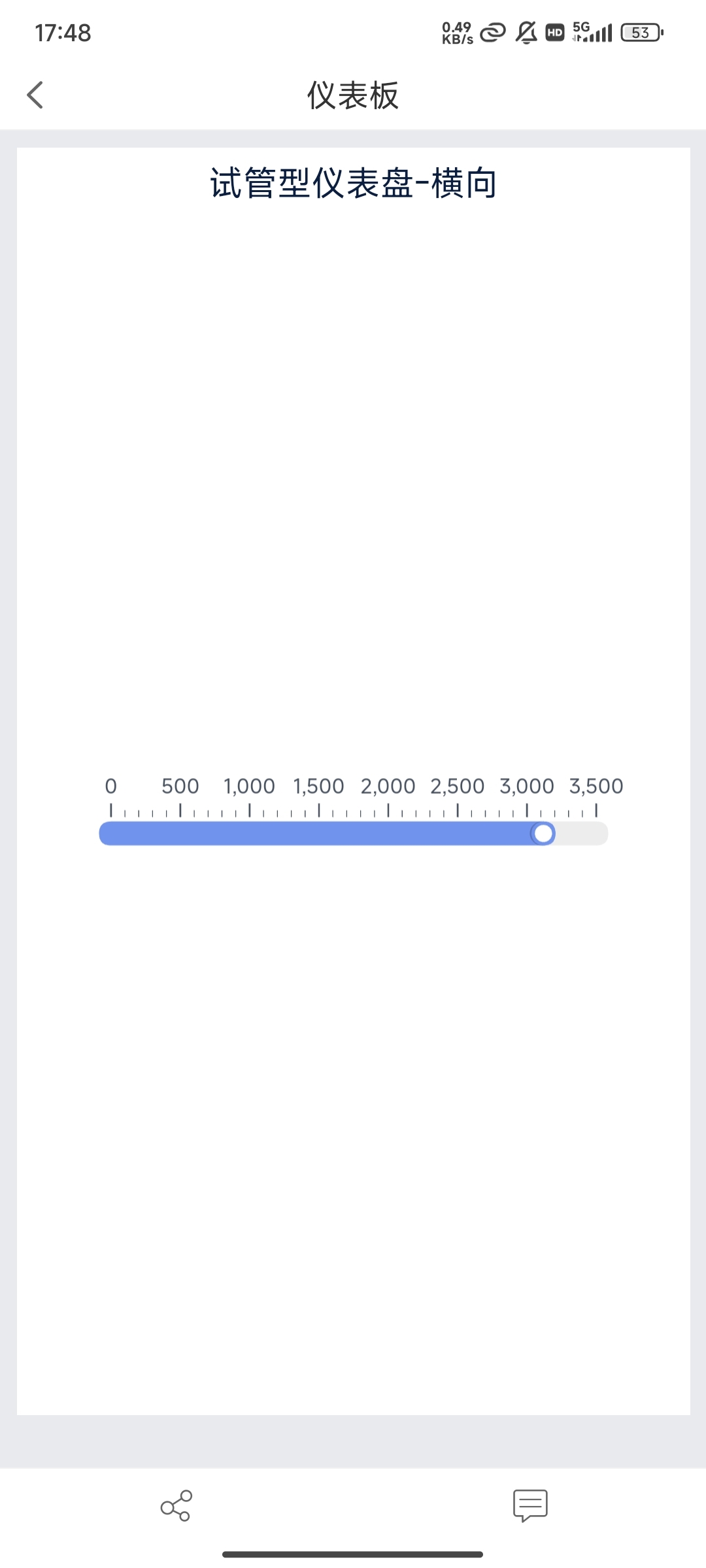This screenshot has height=1568, width=706.
Task: Tap the muted bell status icon
Action: (526, 33)
